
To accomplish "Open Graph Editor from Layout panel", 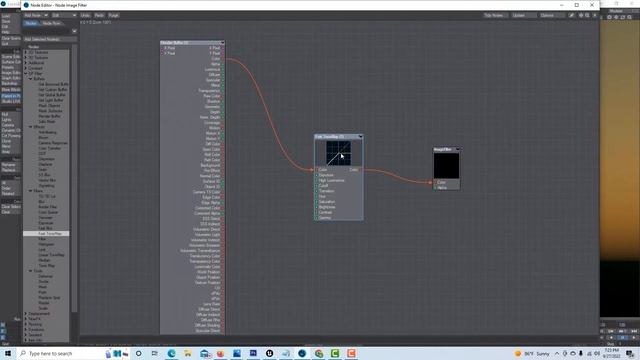I will tap(11, 78).
